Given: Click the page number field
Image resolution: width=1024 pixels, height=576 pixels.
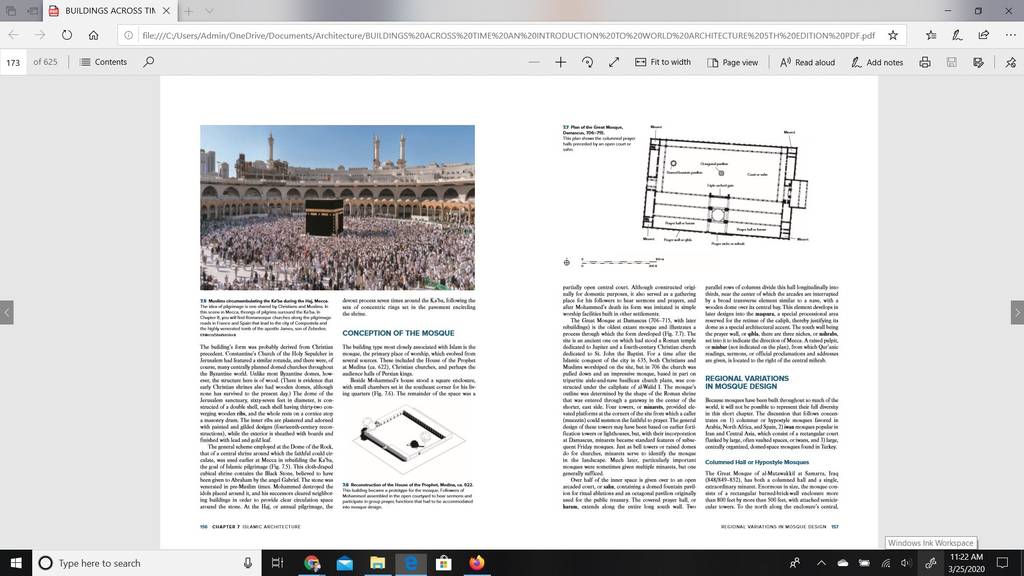Looking at the screenshot, I should pyautogui.click(x=13, y=62).
